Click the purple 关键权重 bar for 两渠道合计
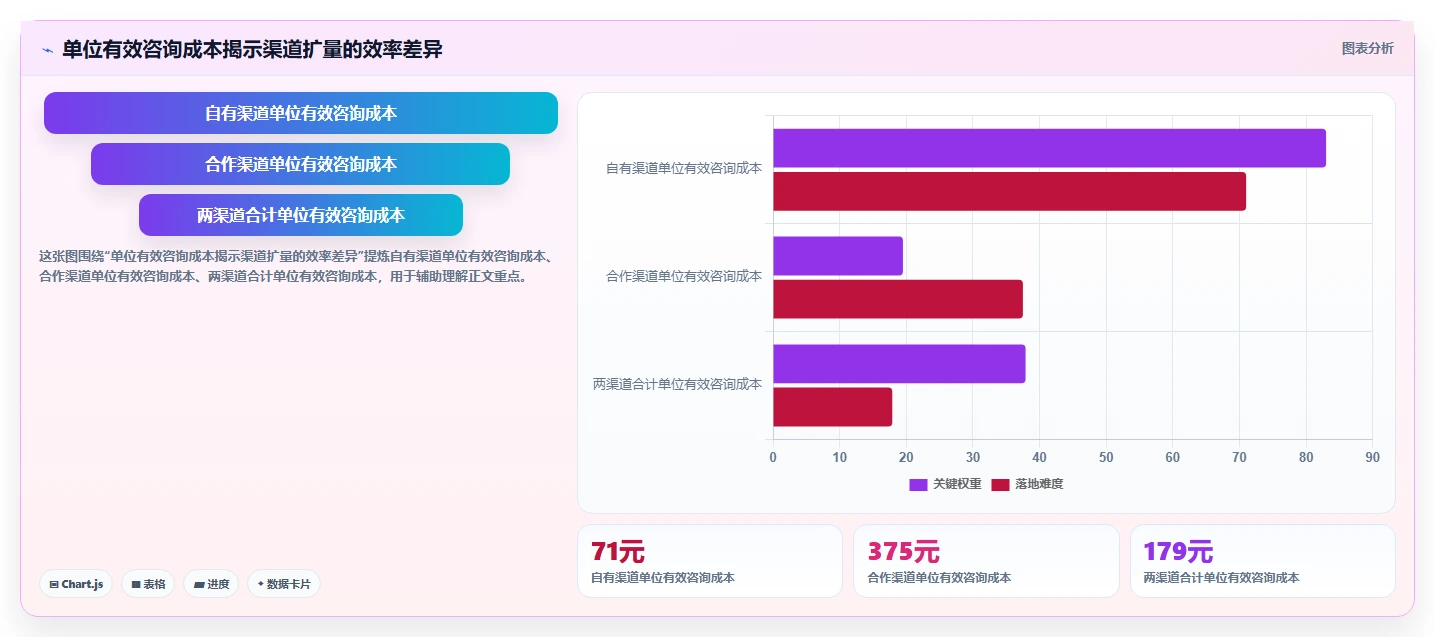This screenshot has height=637, width=1435. [899, 364]
